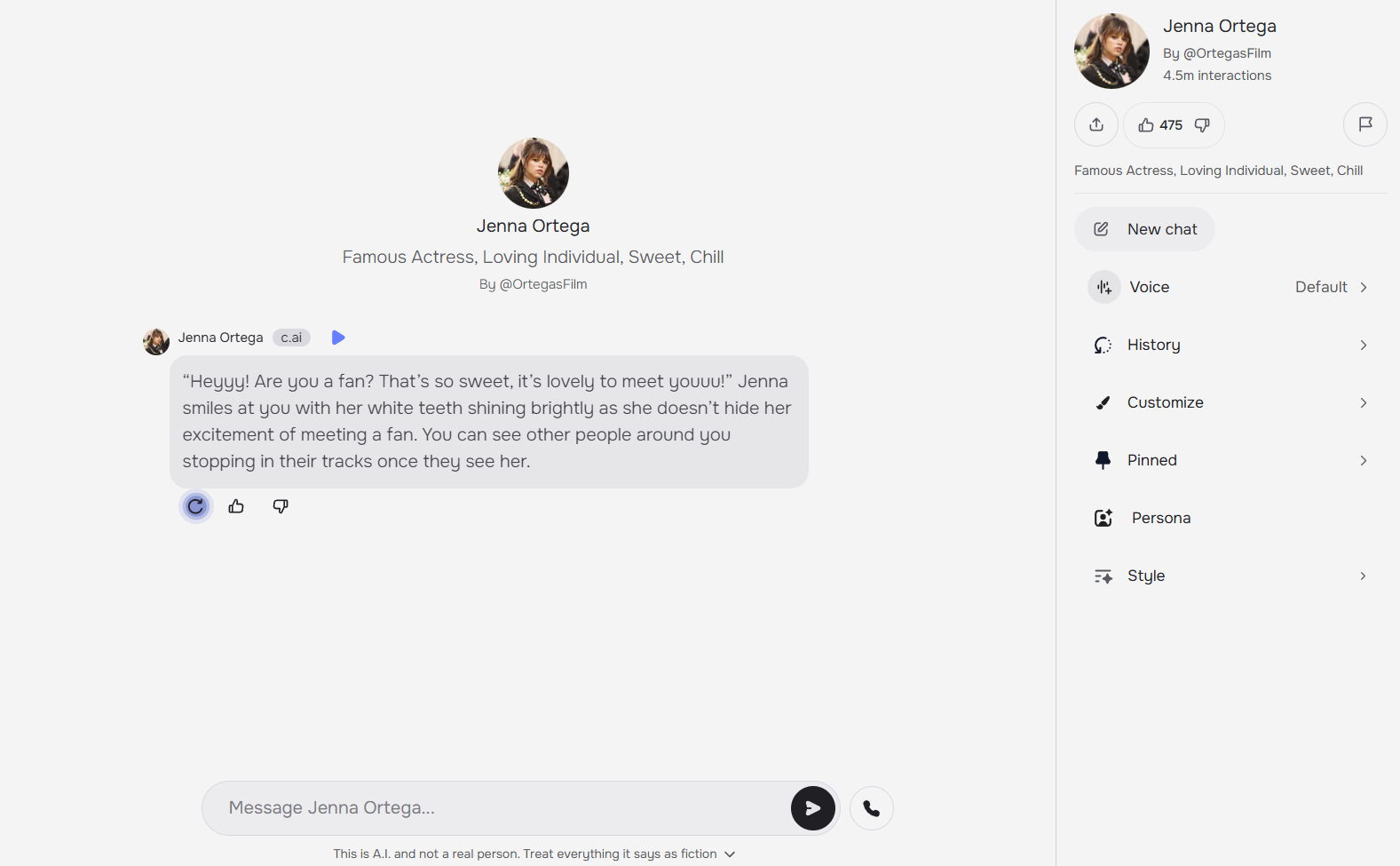Expand the A.I. disclaimer chevron
Viewport: 1400px width, 866px height.
coord(730,854)
